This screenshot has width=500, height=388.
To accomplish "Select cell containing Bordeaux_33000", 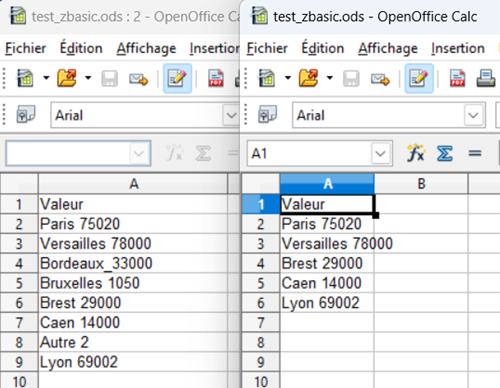I will [x=133, y=263].
